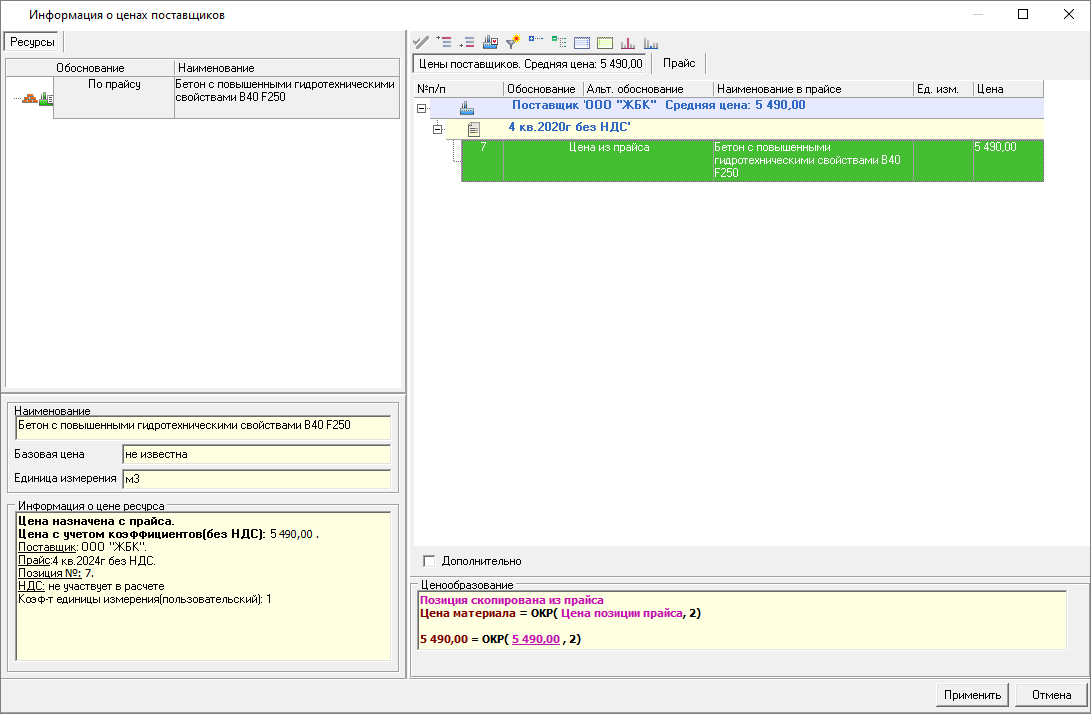This screenshot has height=714, width=1091.
Task: Collapse the Поставщик 'ООО "ЖБК"' node
Action: coord(422,107)
